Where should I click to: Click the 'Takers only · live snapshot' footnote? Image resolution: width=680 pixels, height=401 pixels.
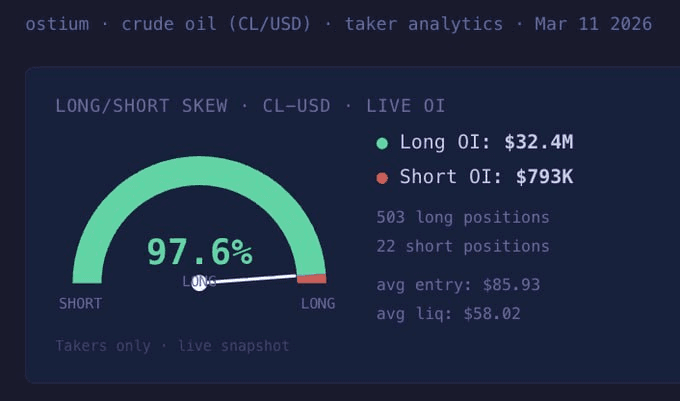(172, 346)
